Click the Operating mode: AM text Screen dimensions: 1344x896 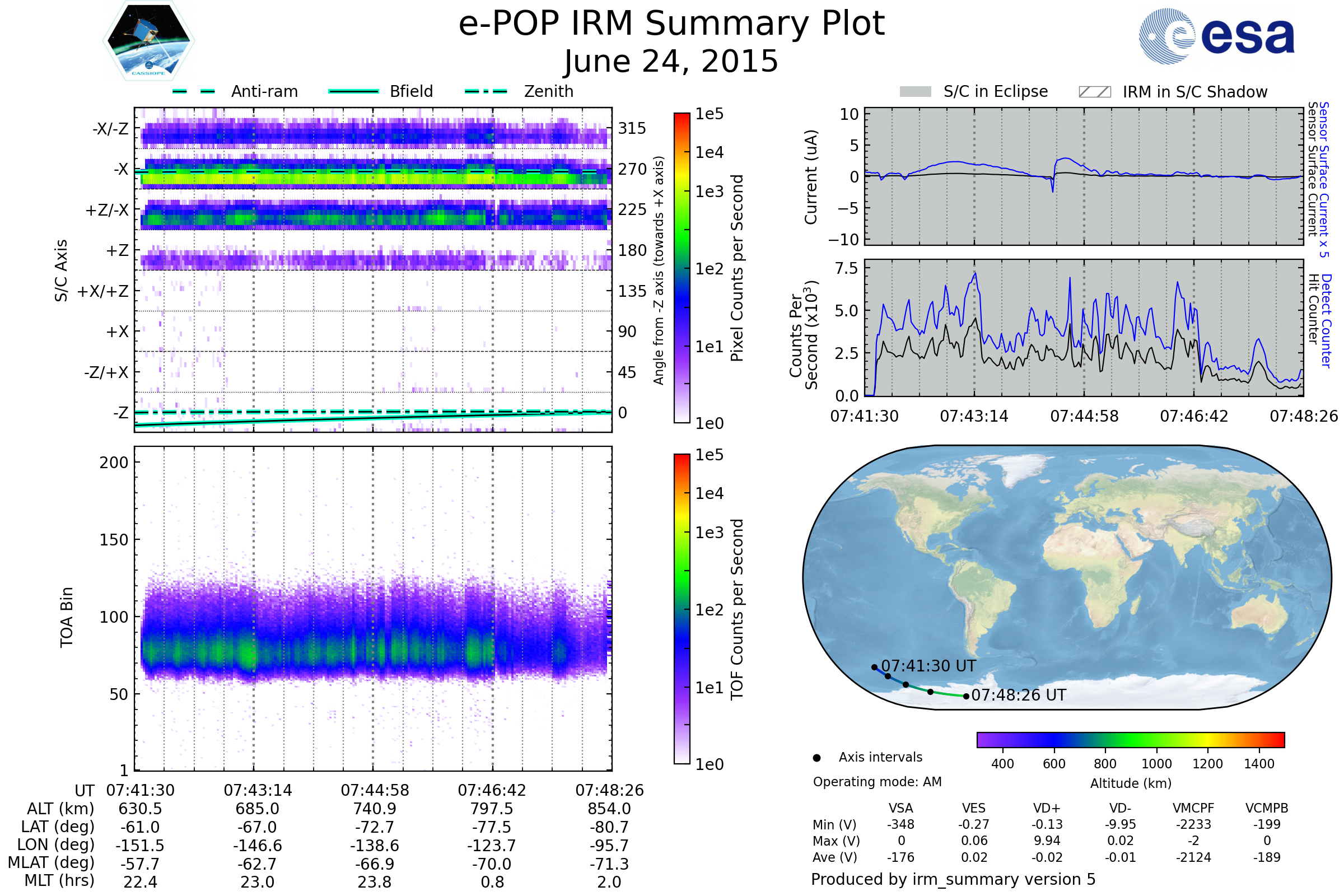tap(877, 782)
